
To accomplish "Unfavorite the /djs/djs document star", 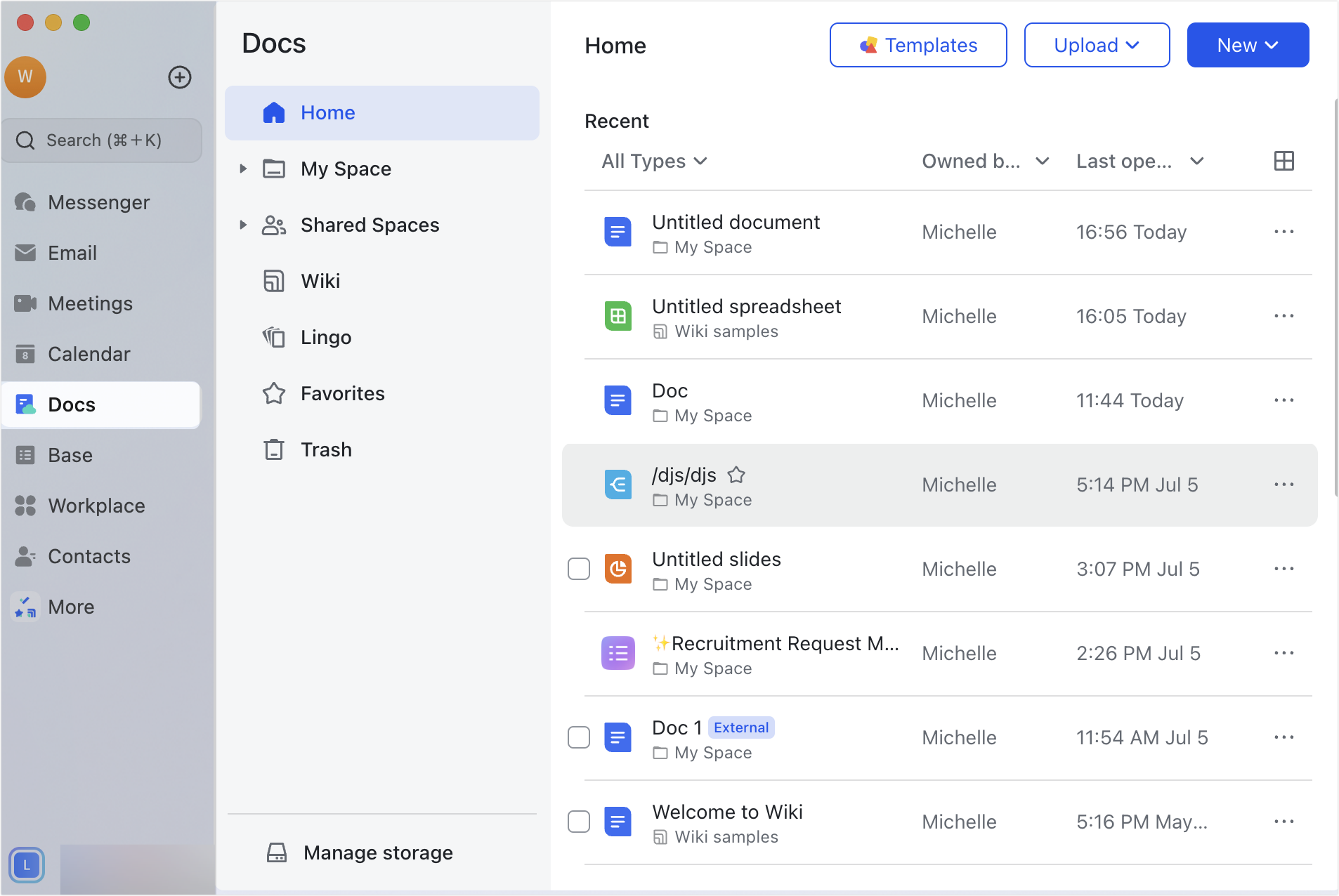I will (x=737, y=475).
